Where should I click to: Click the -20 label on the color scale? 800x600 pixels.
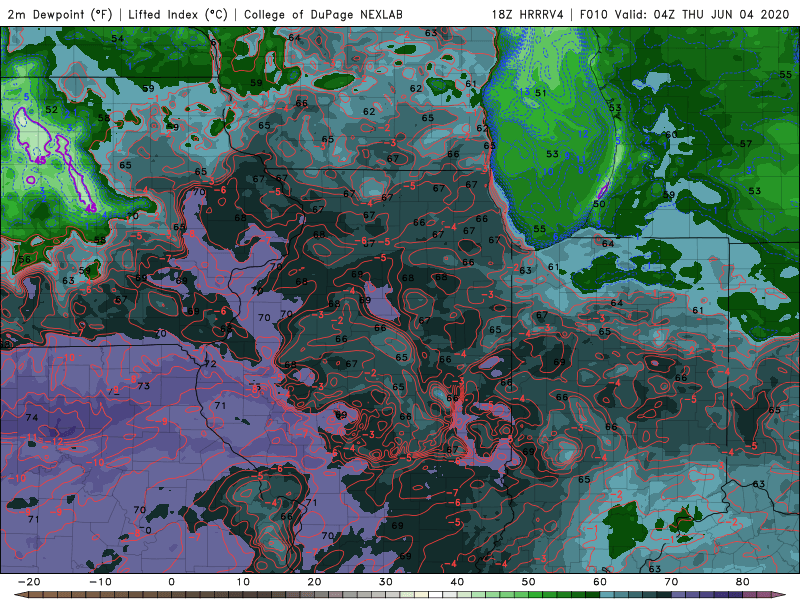[29, 582]
